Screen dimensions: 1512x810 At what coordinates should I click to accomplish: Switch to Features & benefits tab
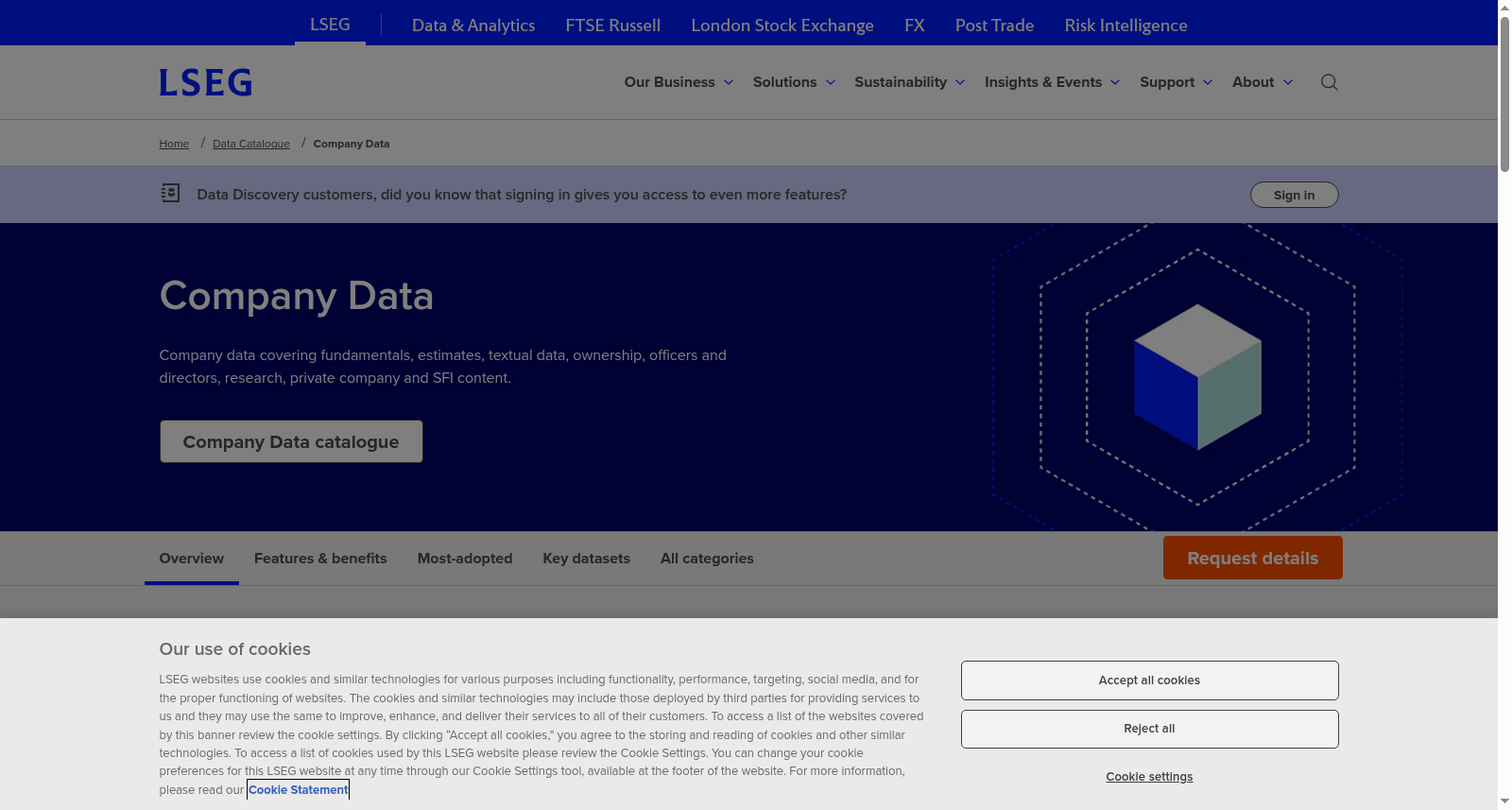tap(320, 559)
